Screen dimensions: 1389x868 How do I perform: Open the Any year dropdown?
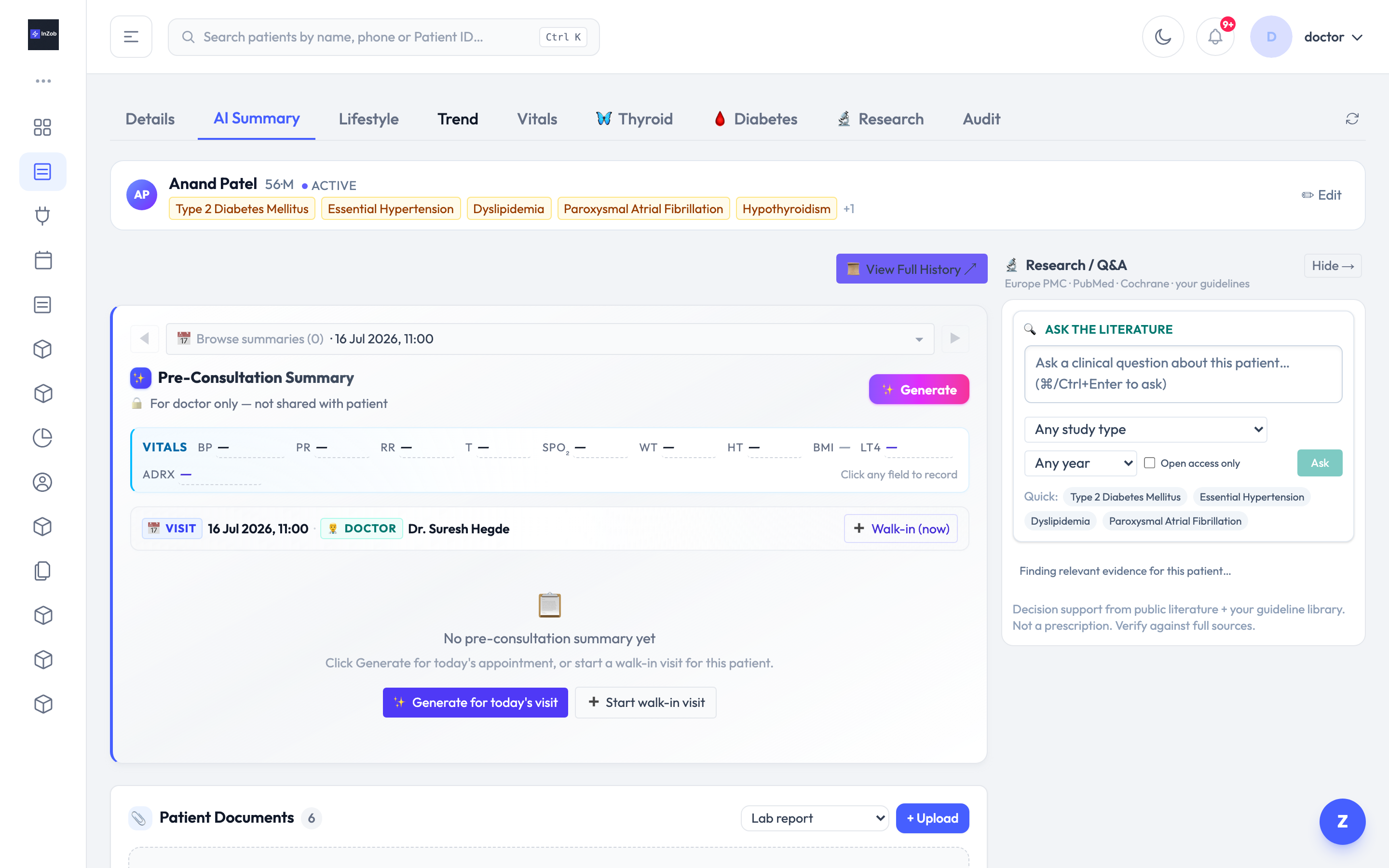pos(1080,463)
